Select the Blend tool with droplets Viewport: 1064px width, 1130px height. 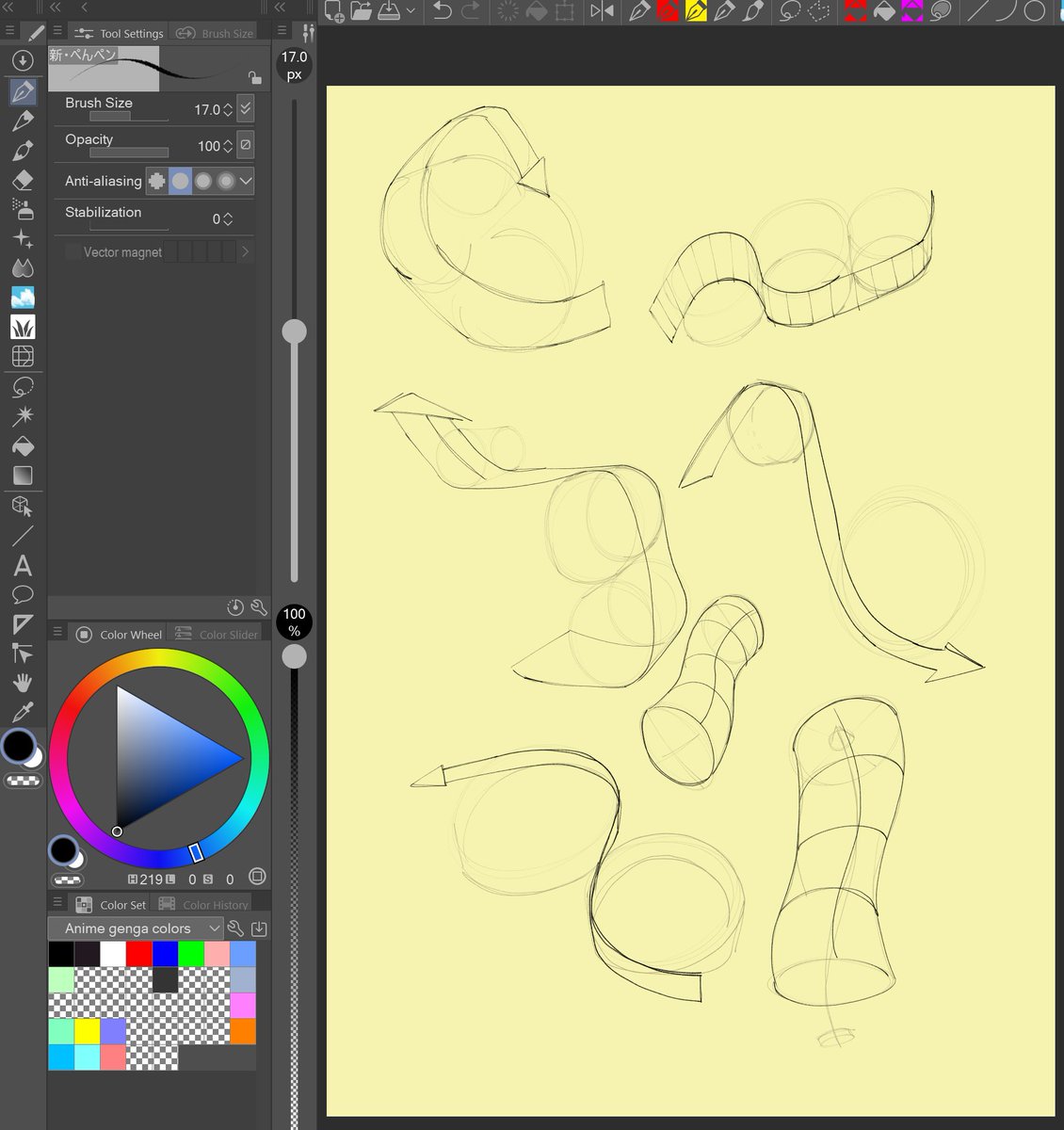(23, 268)
